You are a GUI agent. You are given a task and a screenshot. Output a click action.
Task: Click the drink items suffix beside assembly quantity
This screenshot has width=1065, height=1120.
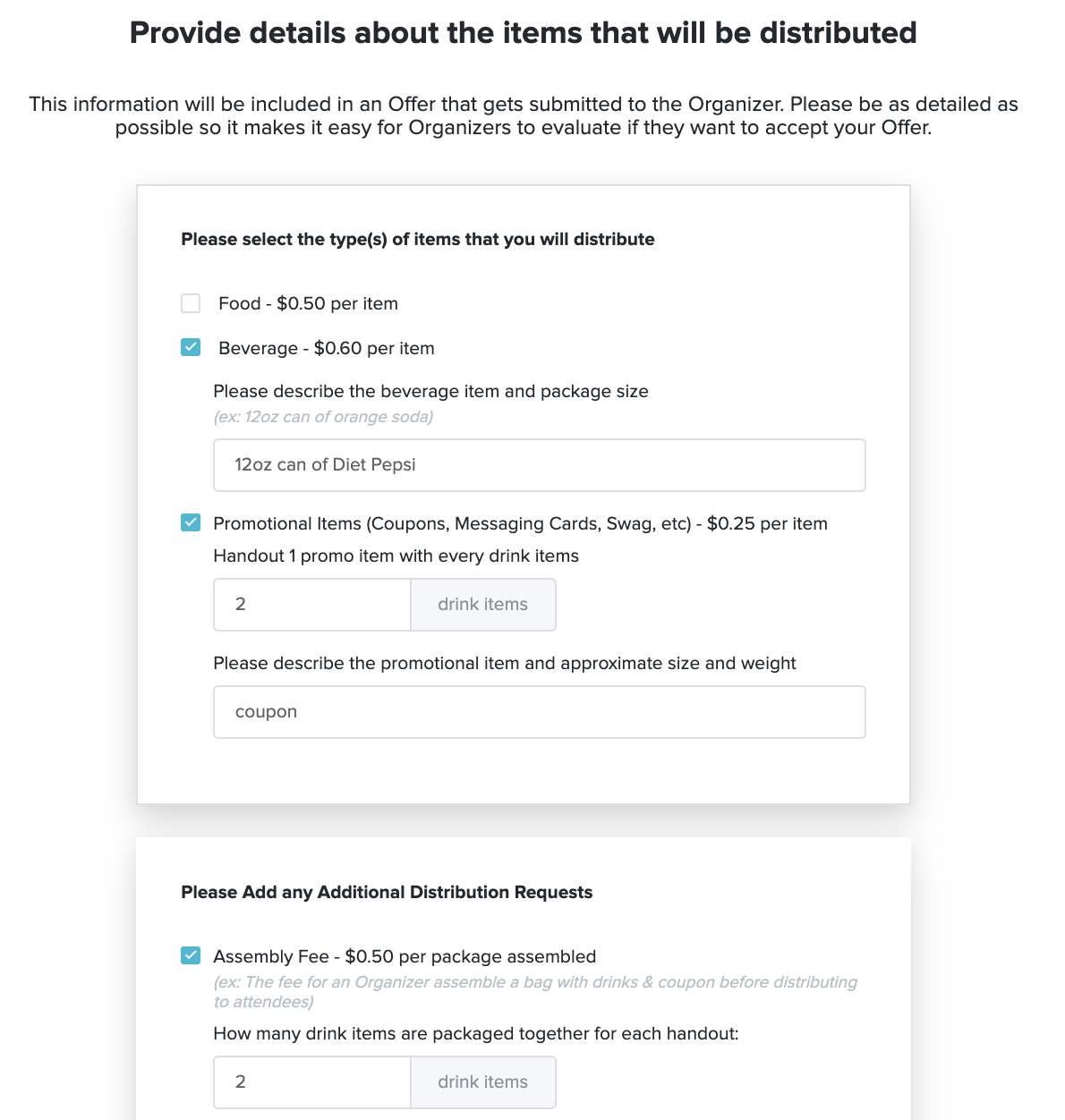tap(483, 1082)
